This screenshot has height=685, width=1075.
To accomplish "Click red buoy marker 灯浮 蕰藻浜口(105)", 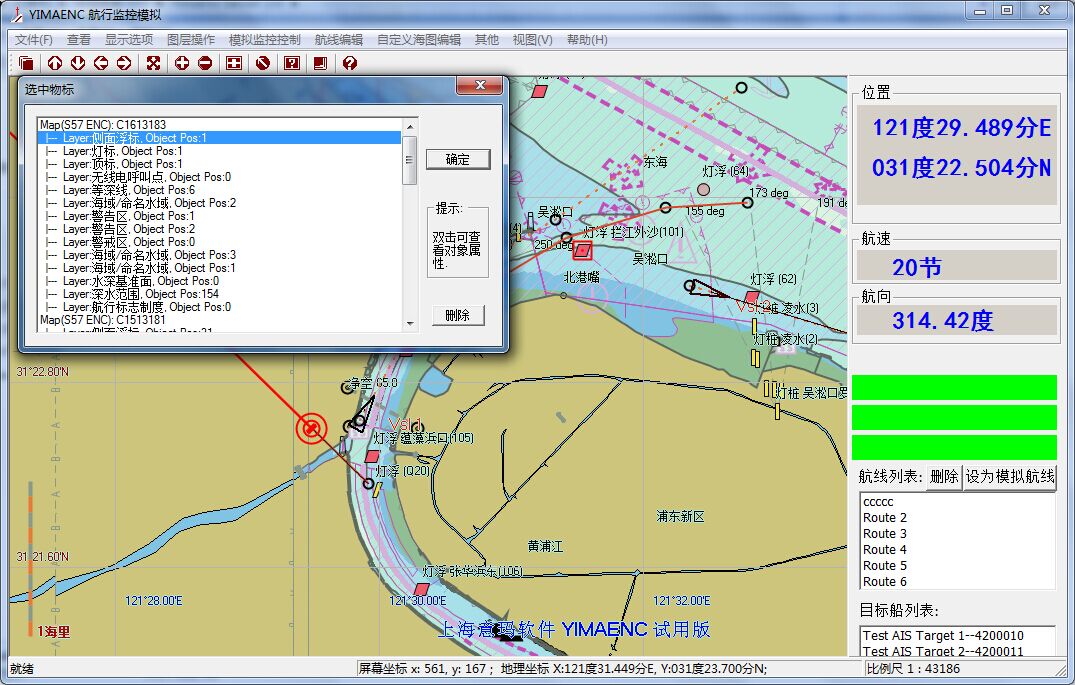I will tap(372, 456).
